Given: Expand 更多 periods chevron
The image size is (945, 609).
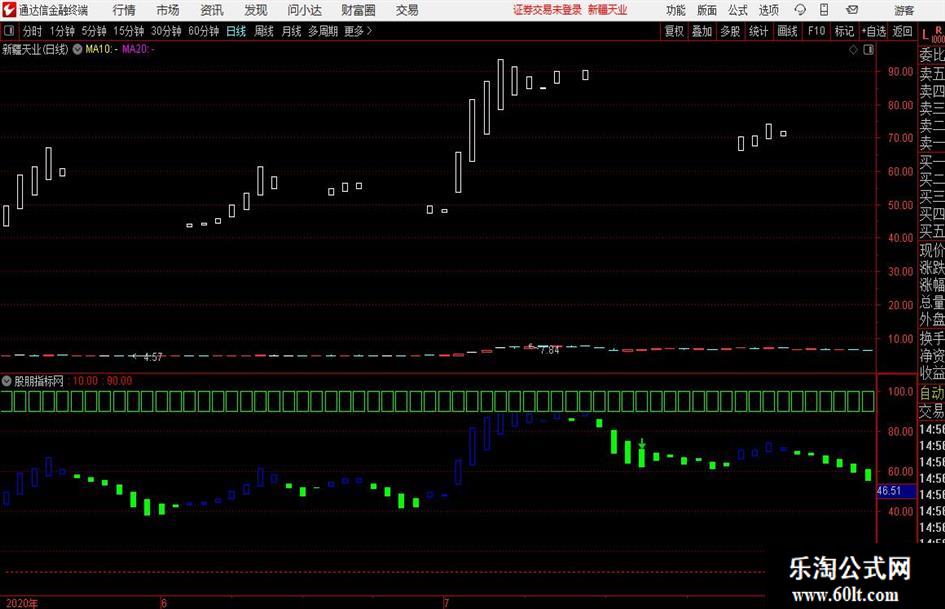Looking at the screenshot, I should point(358,31).
